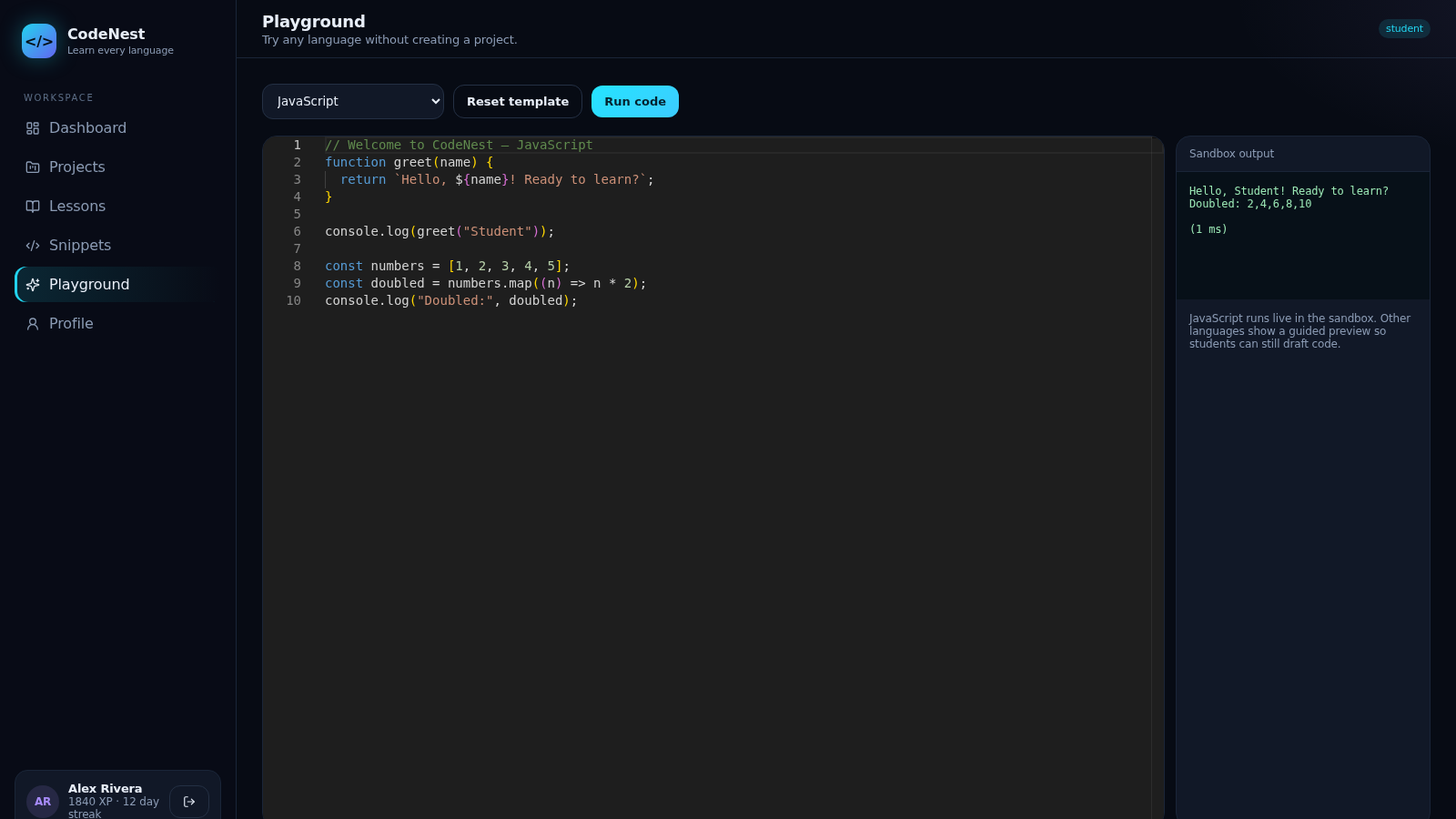This screenshot has height=819, width=1456.
Task: Click the Snippets code icon
Action: click(x=33, y=246)
